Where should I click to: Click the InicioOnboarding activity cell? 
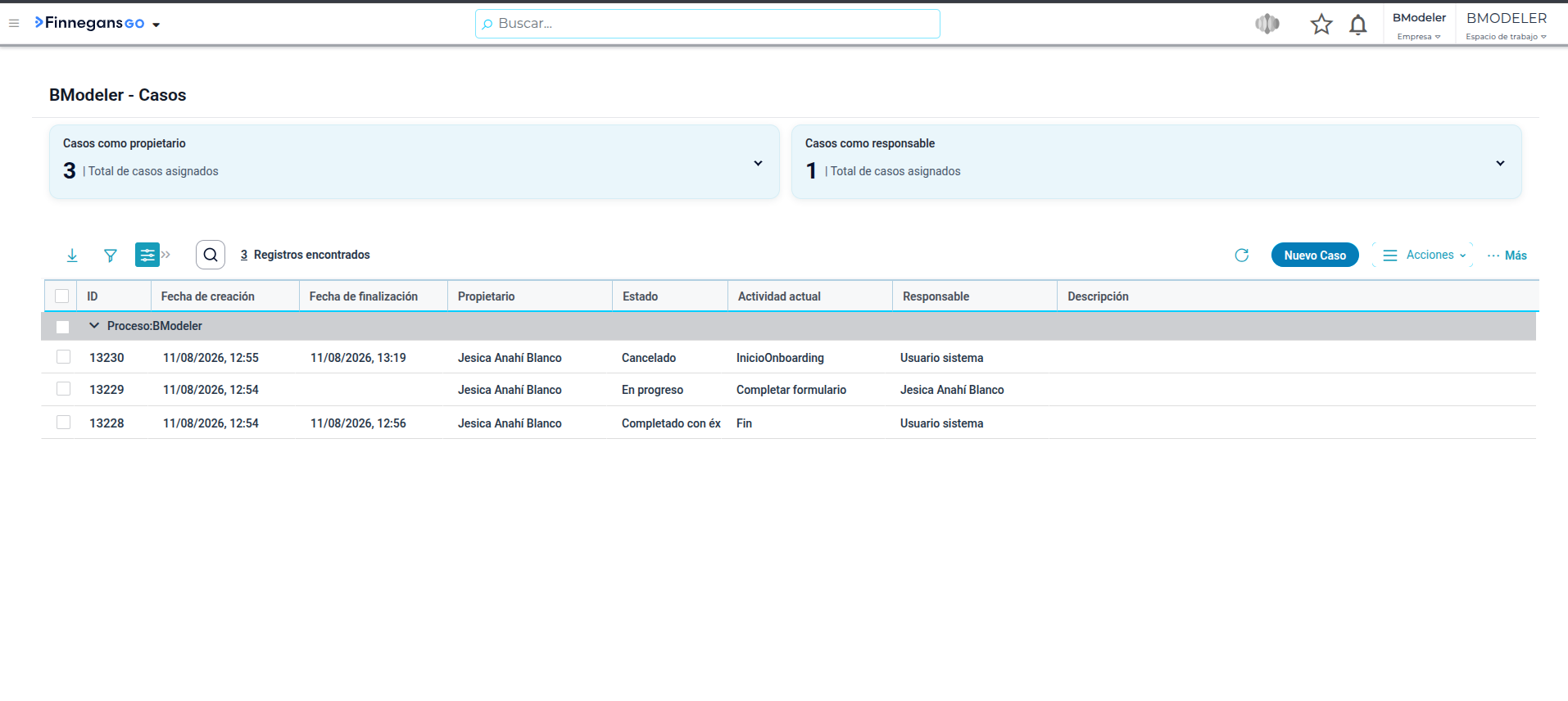coord(780,358)
